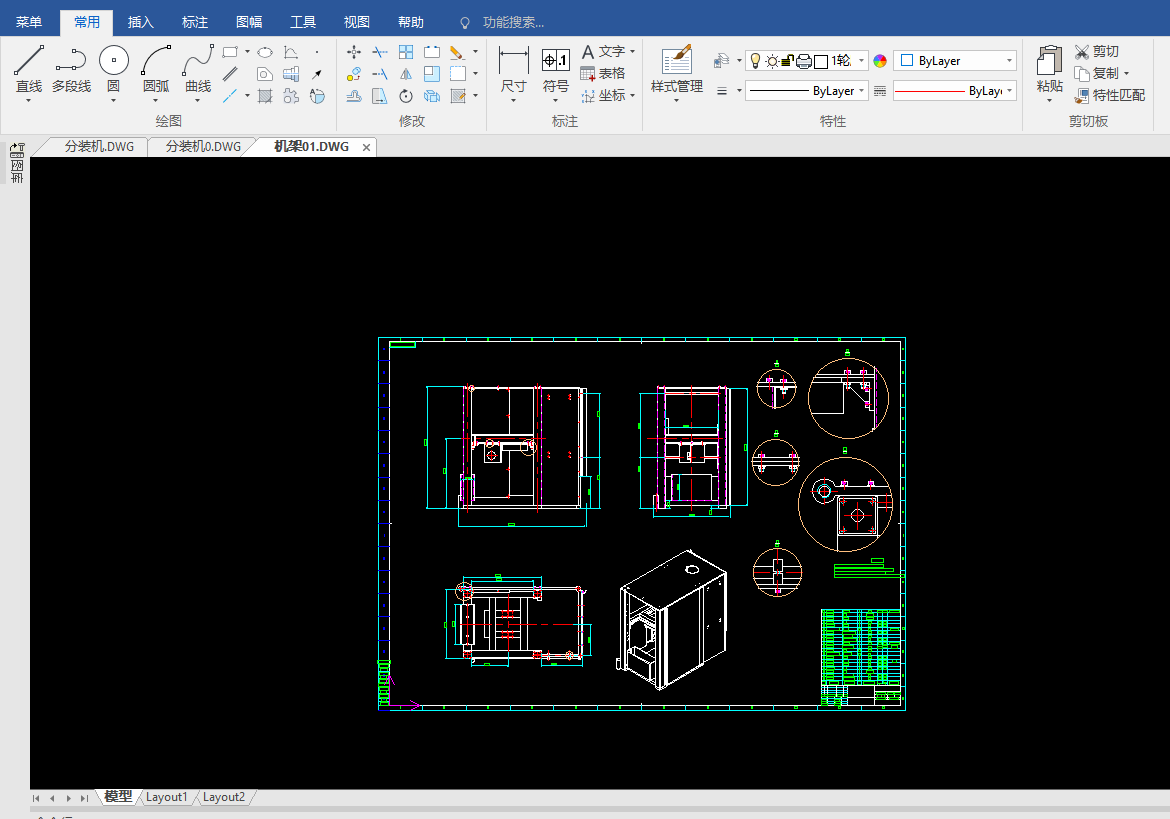Open the color wheel picker icon
The image size is (1170, 819).
click(880, 61)
